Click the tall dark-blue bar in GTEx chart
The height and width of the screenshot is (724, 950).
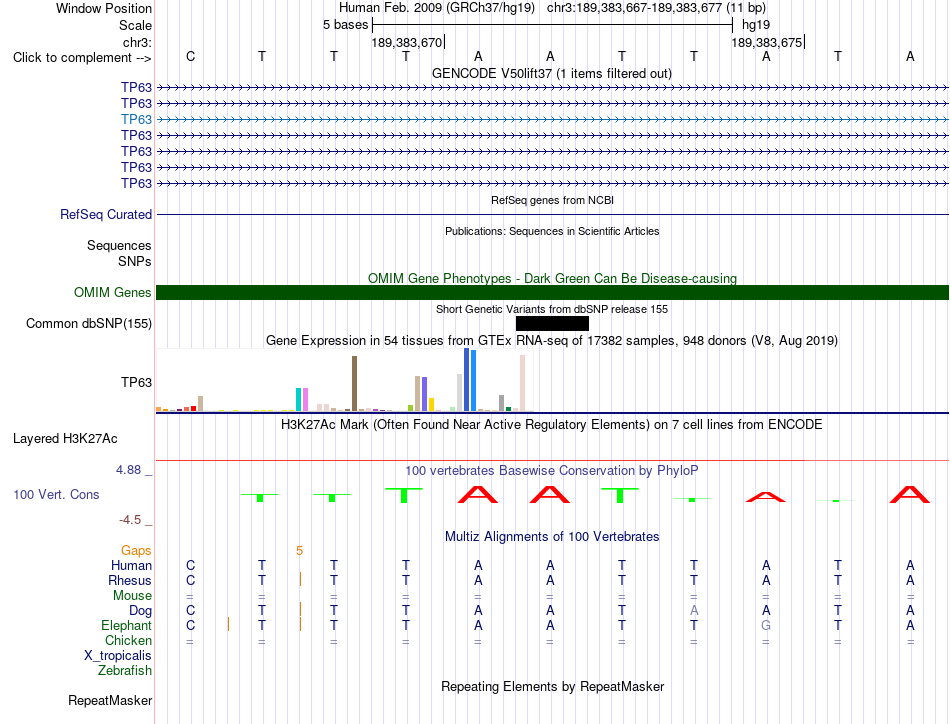tap(467, 380)
